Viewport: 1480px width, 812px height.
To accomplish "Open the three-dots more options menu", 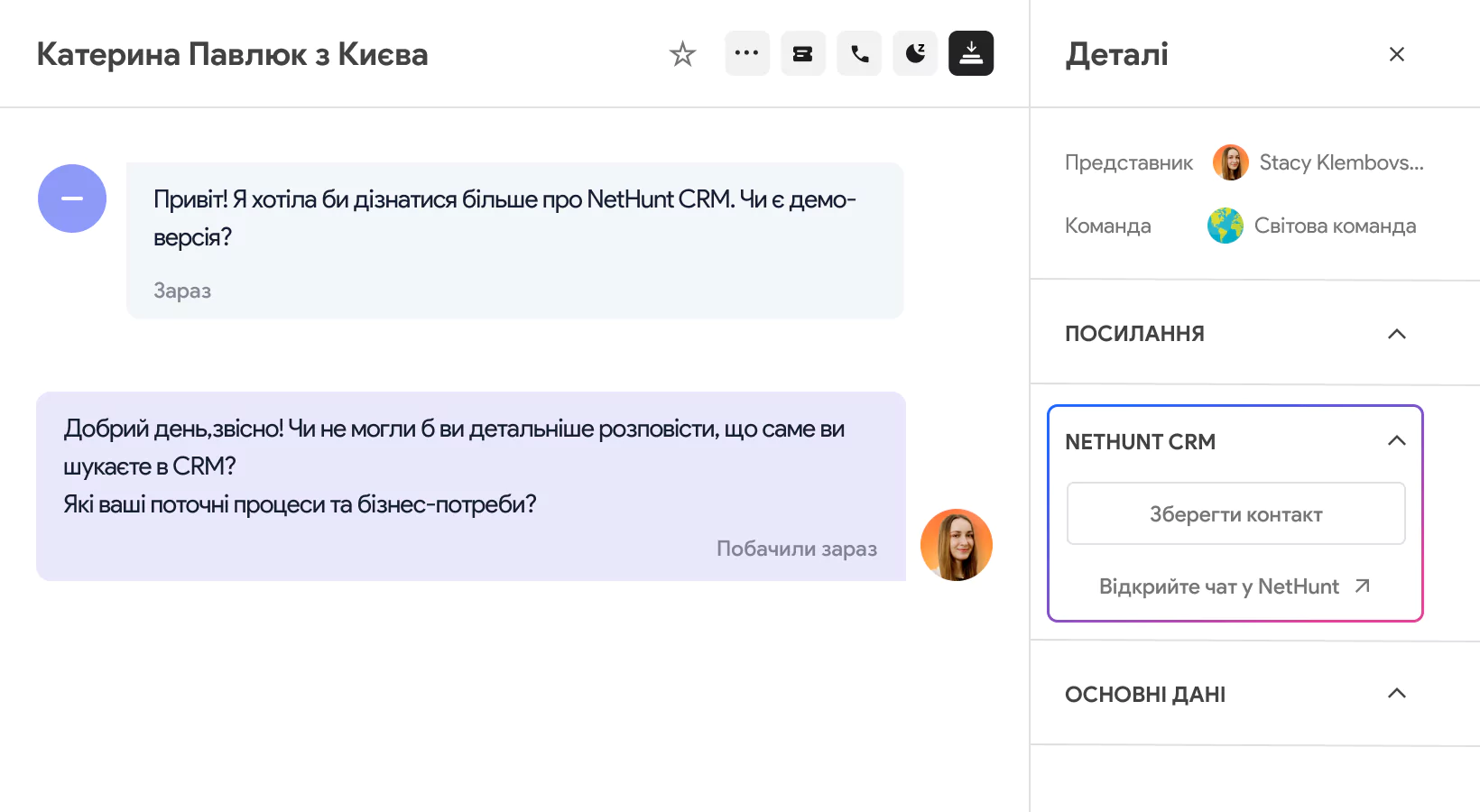I will click(x=747, y=53).
